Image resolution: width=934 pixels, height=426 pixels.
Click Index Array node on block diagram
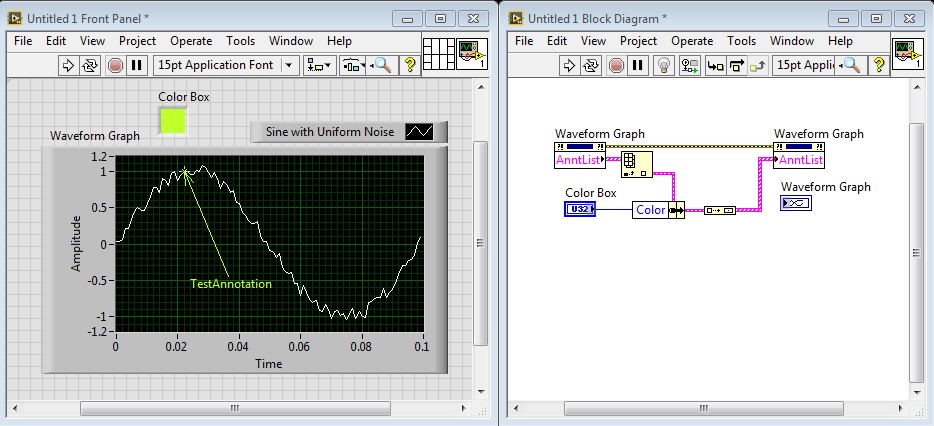pyautogui.click(x=636, y=163)
